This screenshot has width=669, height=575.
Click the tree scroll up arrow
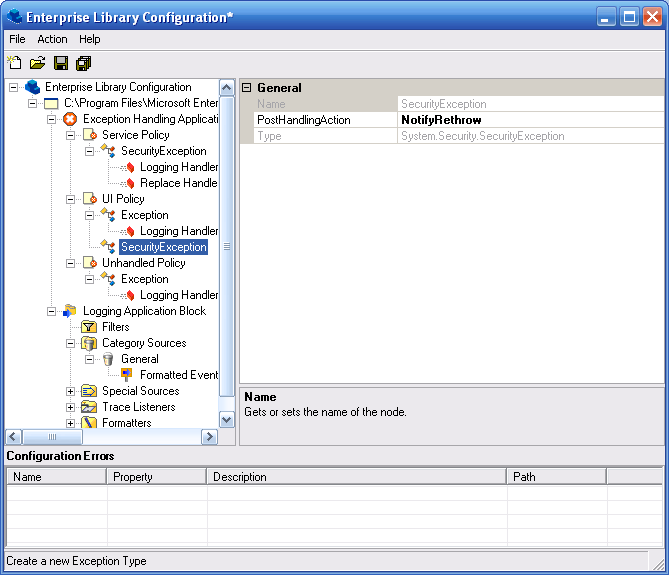(227, 88)
